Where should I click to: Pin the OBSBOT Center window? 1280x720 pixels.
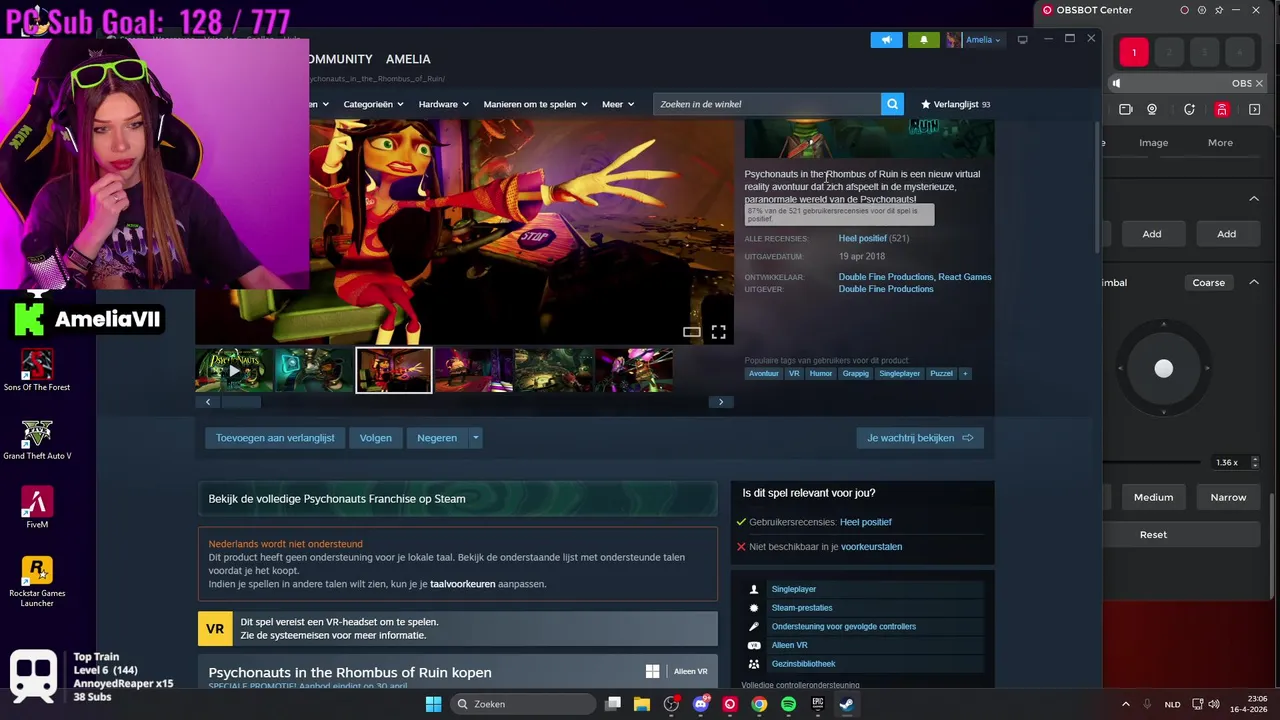(1219, 10)
